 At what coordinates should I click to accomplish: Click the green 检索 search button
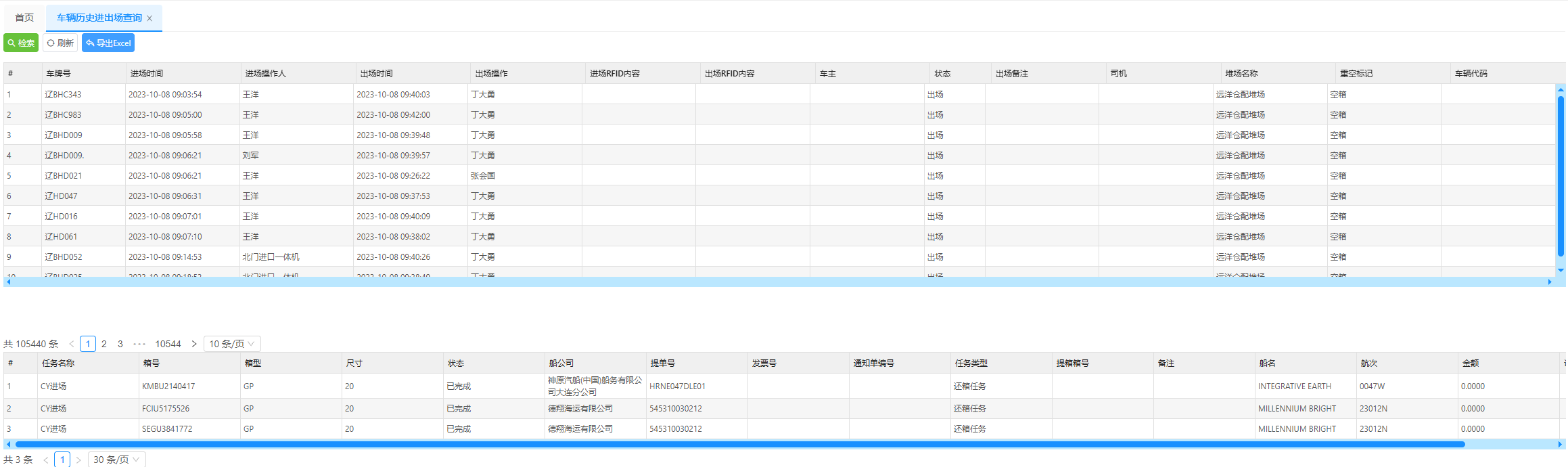(21, 43)
